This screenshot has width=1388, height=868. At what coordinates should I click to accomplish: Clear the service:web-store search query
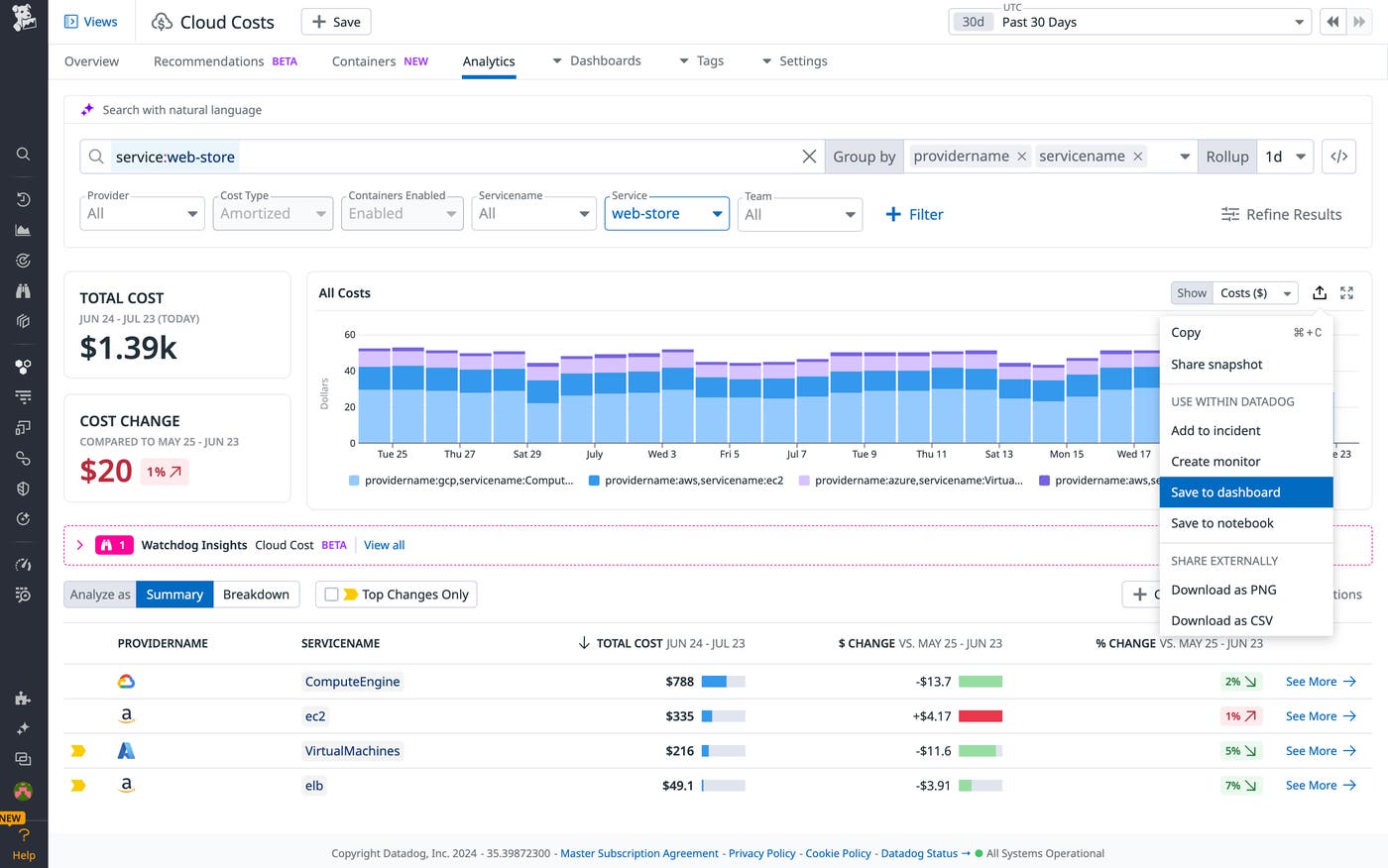point(809,157)
